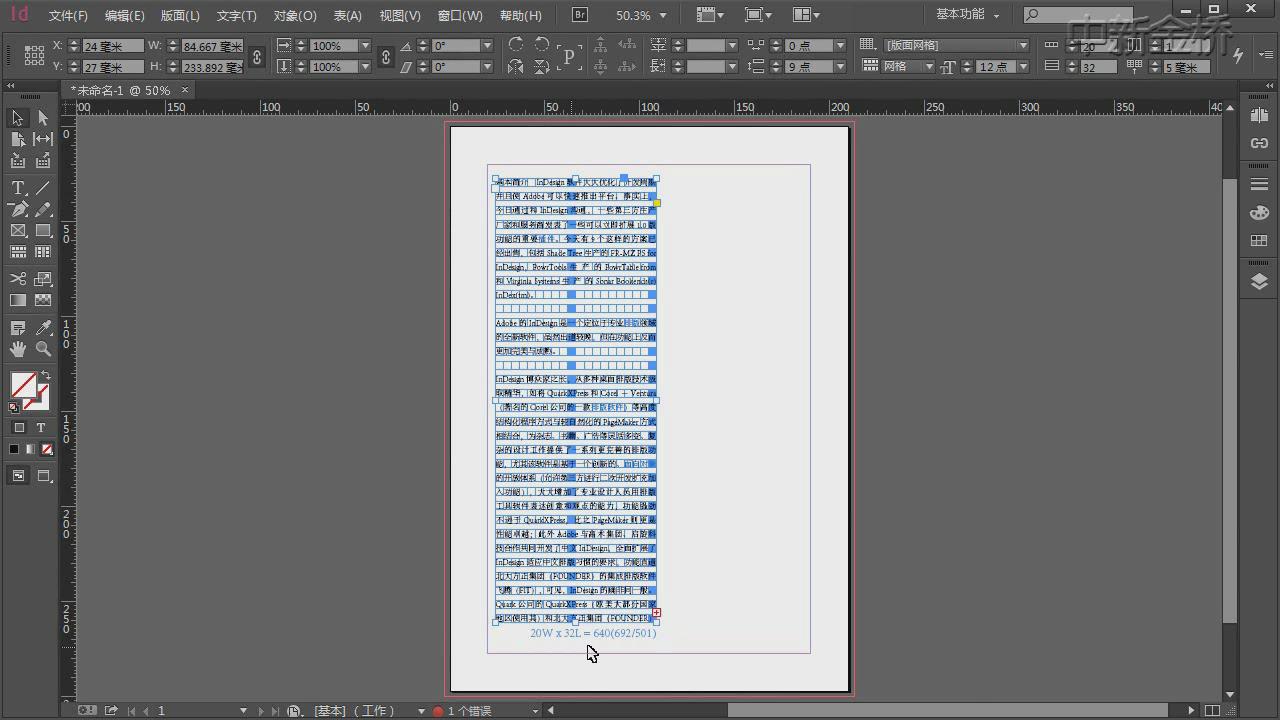Click Rotate 90° clockwise icon

point(515,45)
